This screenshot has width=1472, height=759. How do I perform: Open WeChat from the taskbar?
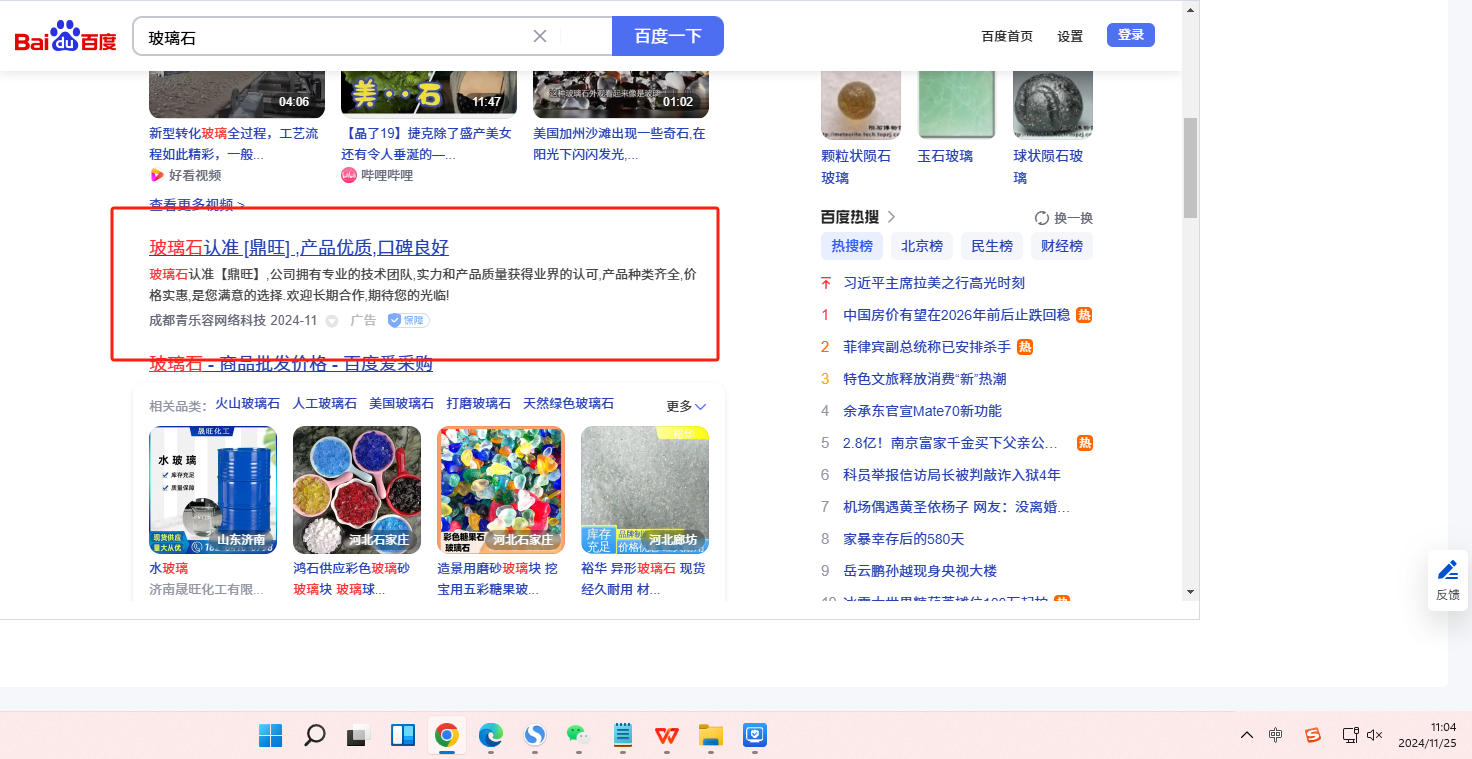pyautogui.click(x=578, y=736)
